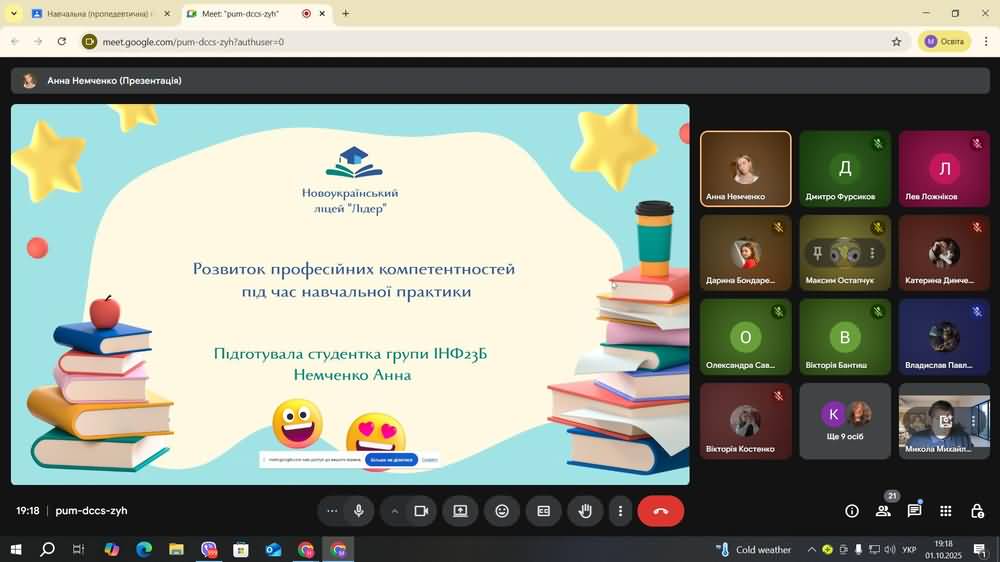The height and width of the screenshot is (562, 1000).
Task: Open more options three-dot menu in call bar
Action: 620,511
